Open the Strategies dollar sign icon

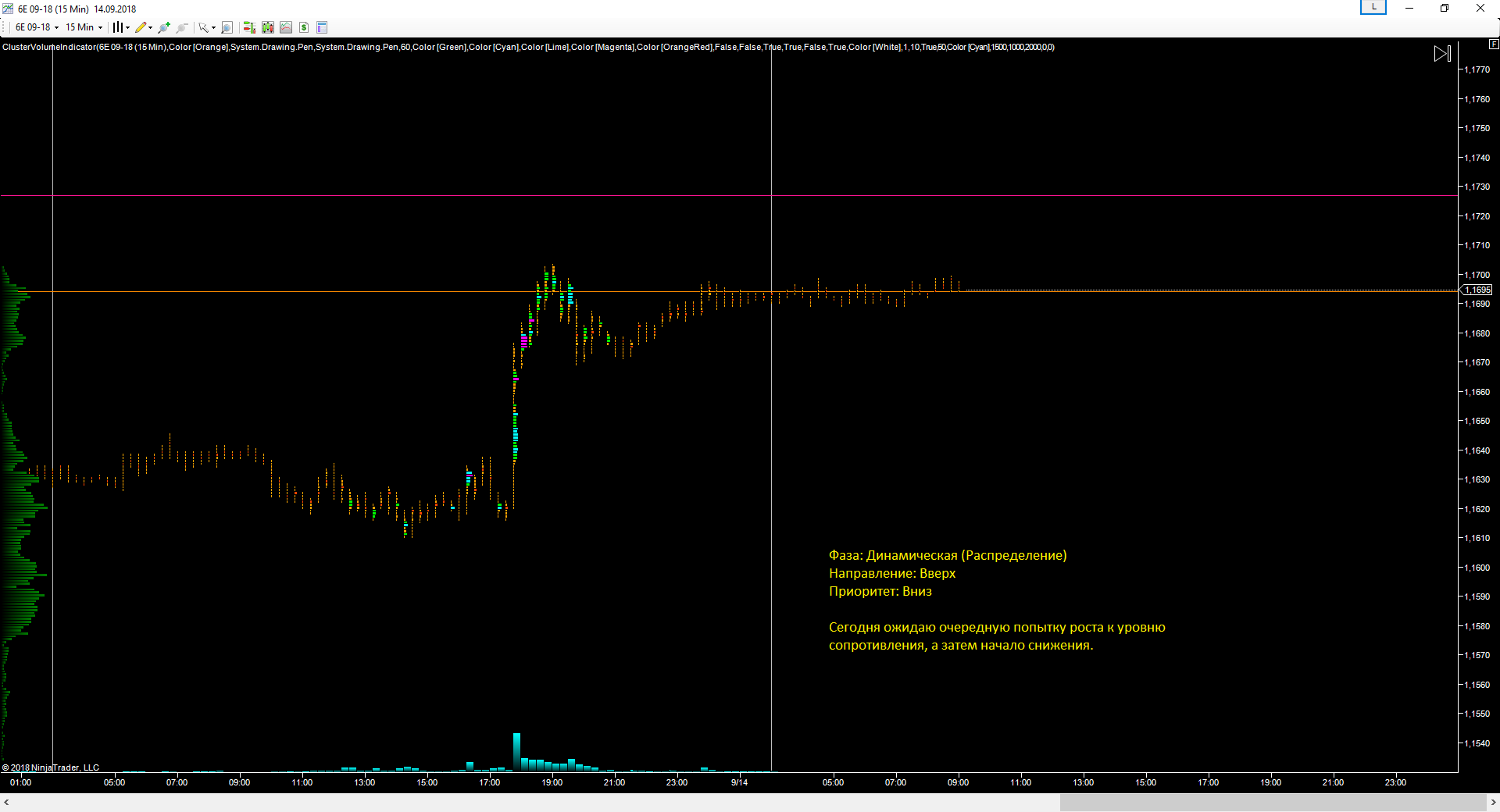click(x=304, y=27)
